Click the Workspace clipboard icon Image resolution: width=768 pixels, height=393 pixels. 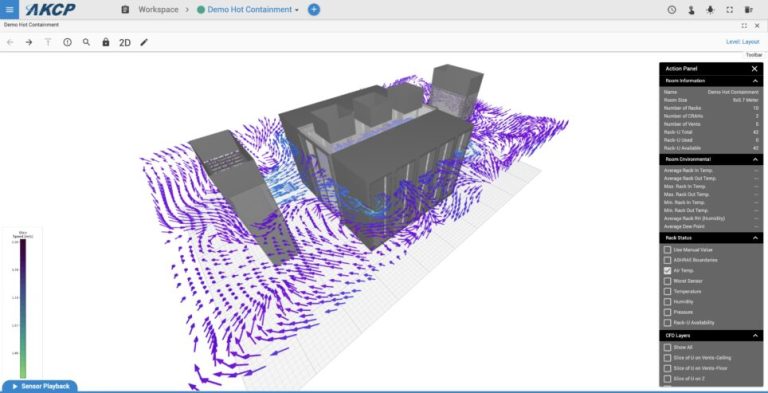[x=125, y=10]
